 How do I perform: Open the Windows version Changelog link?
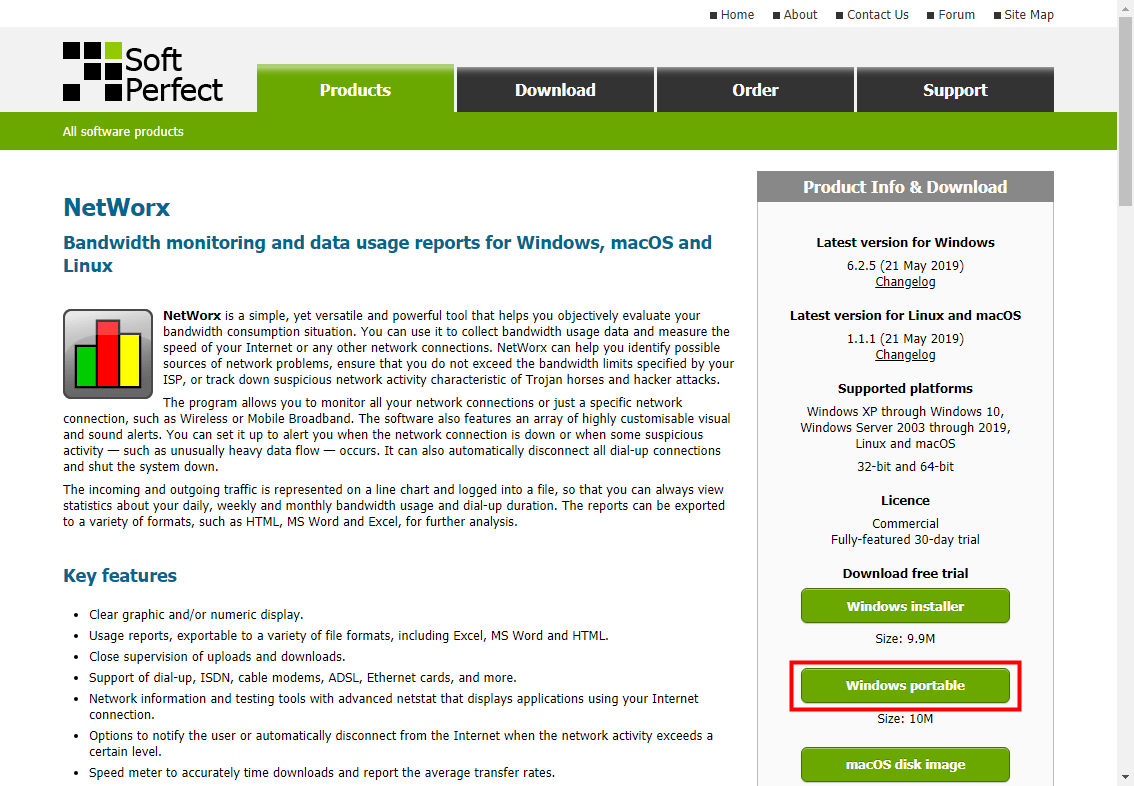tap(905, 282)
